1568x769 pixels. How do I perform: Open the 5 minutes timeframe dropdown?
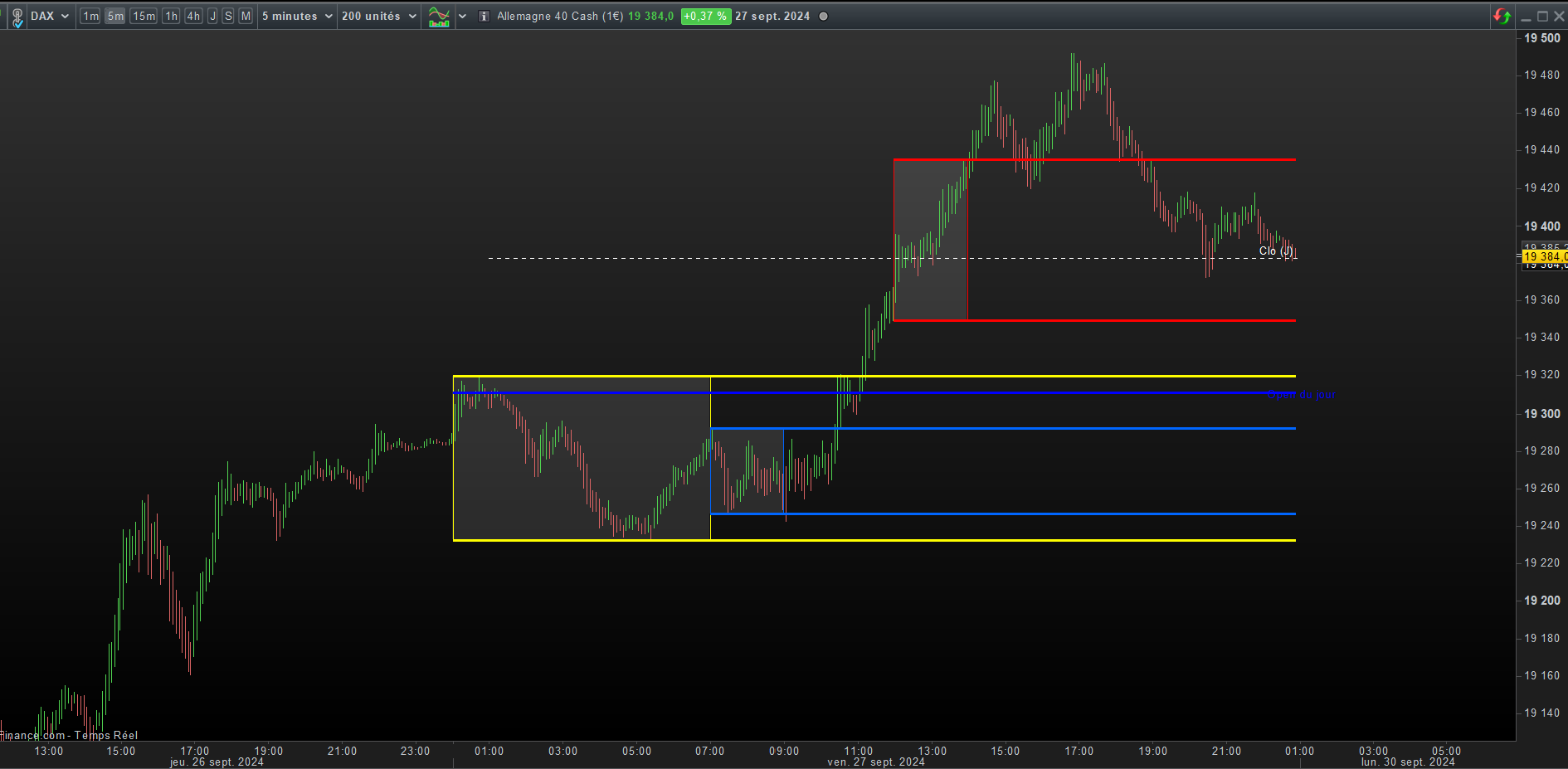[x=297, y=16]
